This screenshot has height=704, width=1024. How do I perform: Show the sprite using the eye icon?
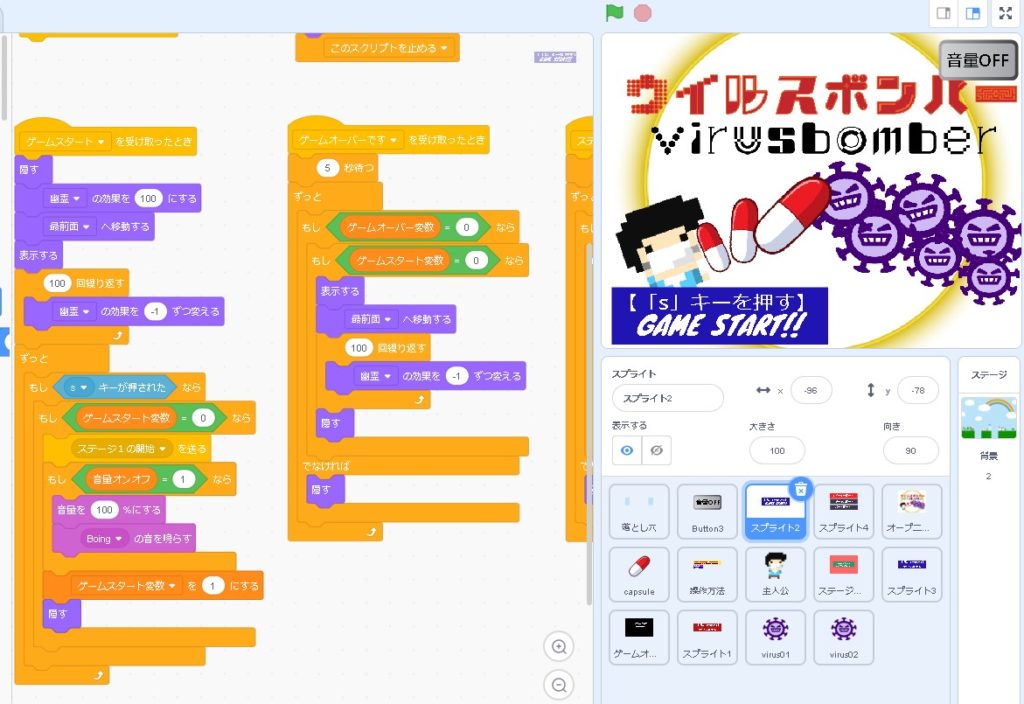tap(627, 451)
